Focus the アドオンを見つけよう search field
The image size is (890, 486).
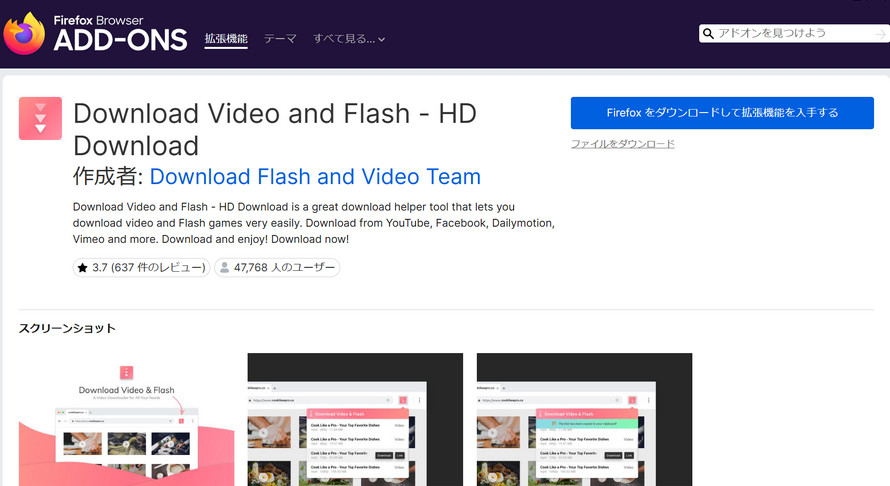(x=793, y=33)
